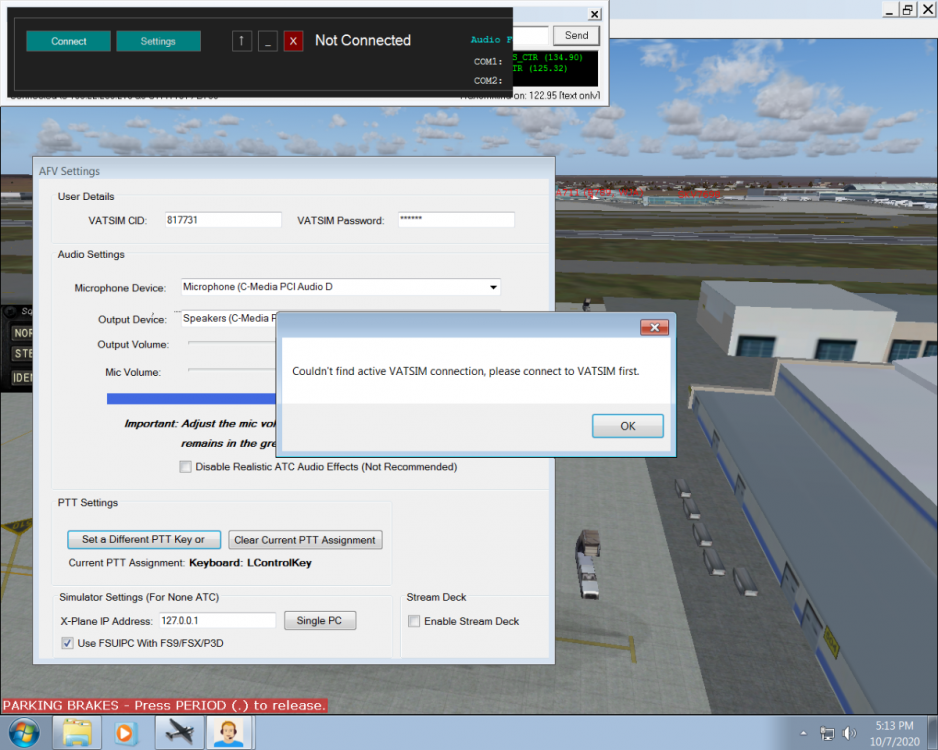938x750 pixels.
Task: Expand the Microphone Device dropdown
Action: coord(493,288)
